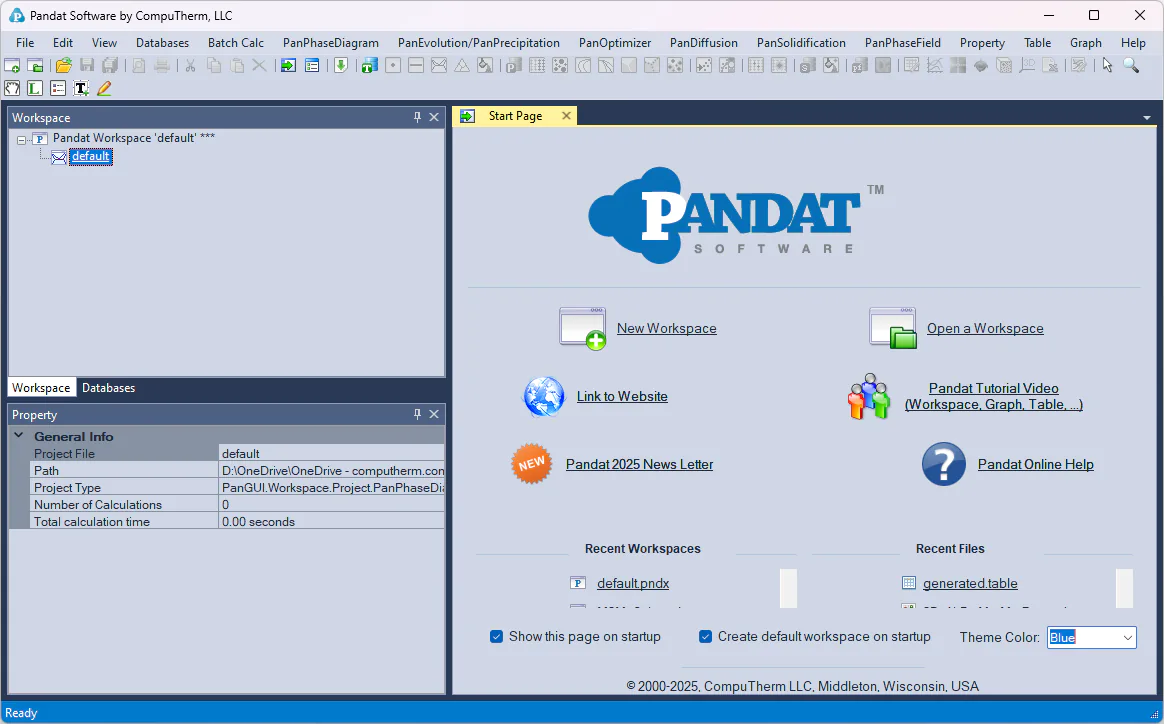The height and width of the screenshot is (724, 1164).
Task: Click the magnifying glass zoom tool
Action: [1131, 65]
